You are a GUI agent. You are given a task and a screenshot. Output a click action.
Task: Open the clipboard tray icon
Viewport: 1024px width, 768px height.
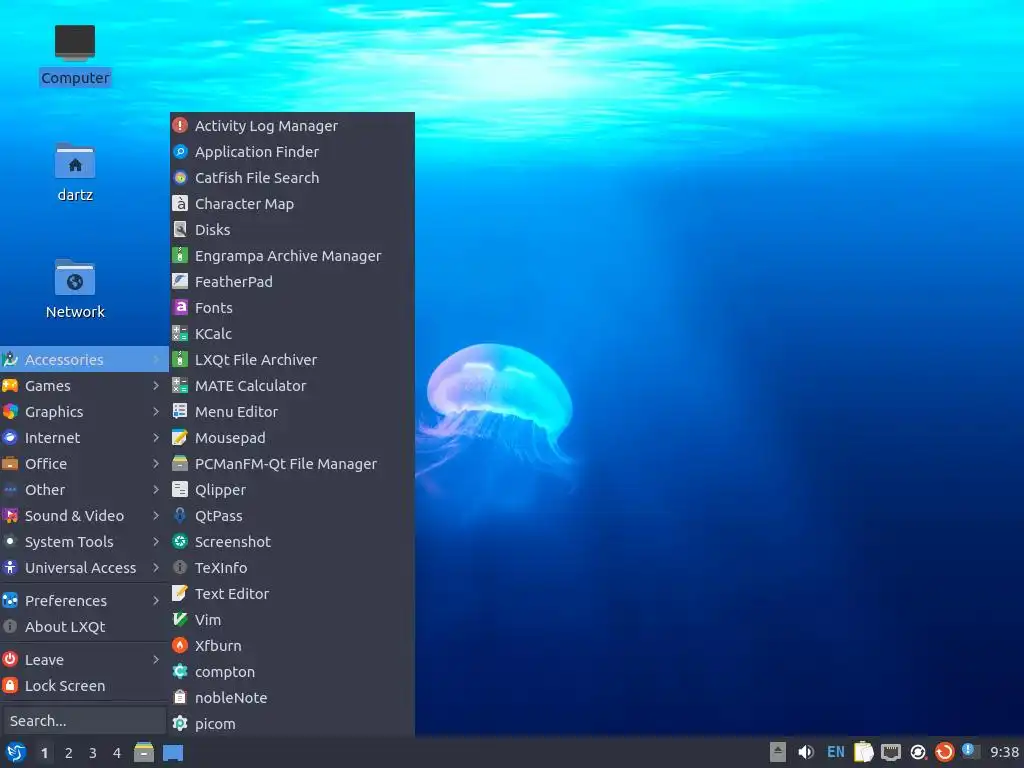tap(863, 752)
